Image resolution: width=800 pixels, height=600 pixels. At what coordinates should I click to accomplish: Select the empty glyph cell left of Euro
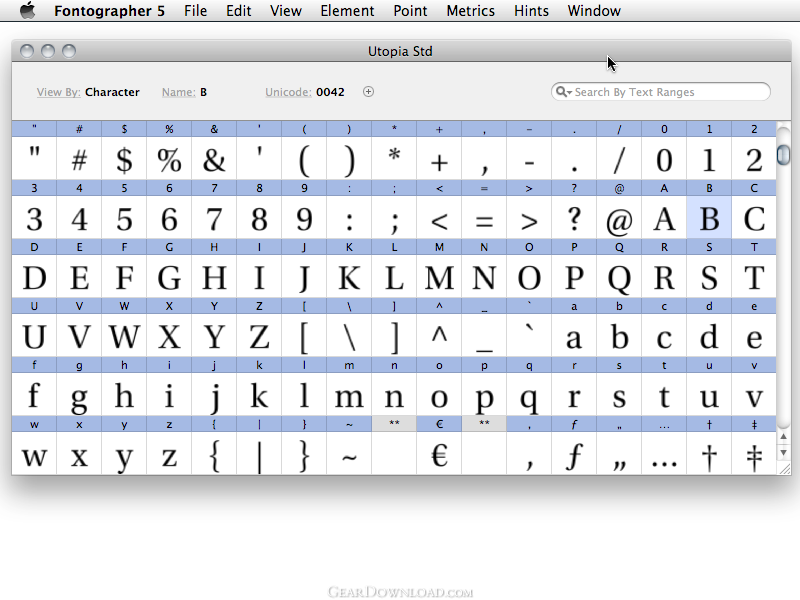pos(394,454)
